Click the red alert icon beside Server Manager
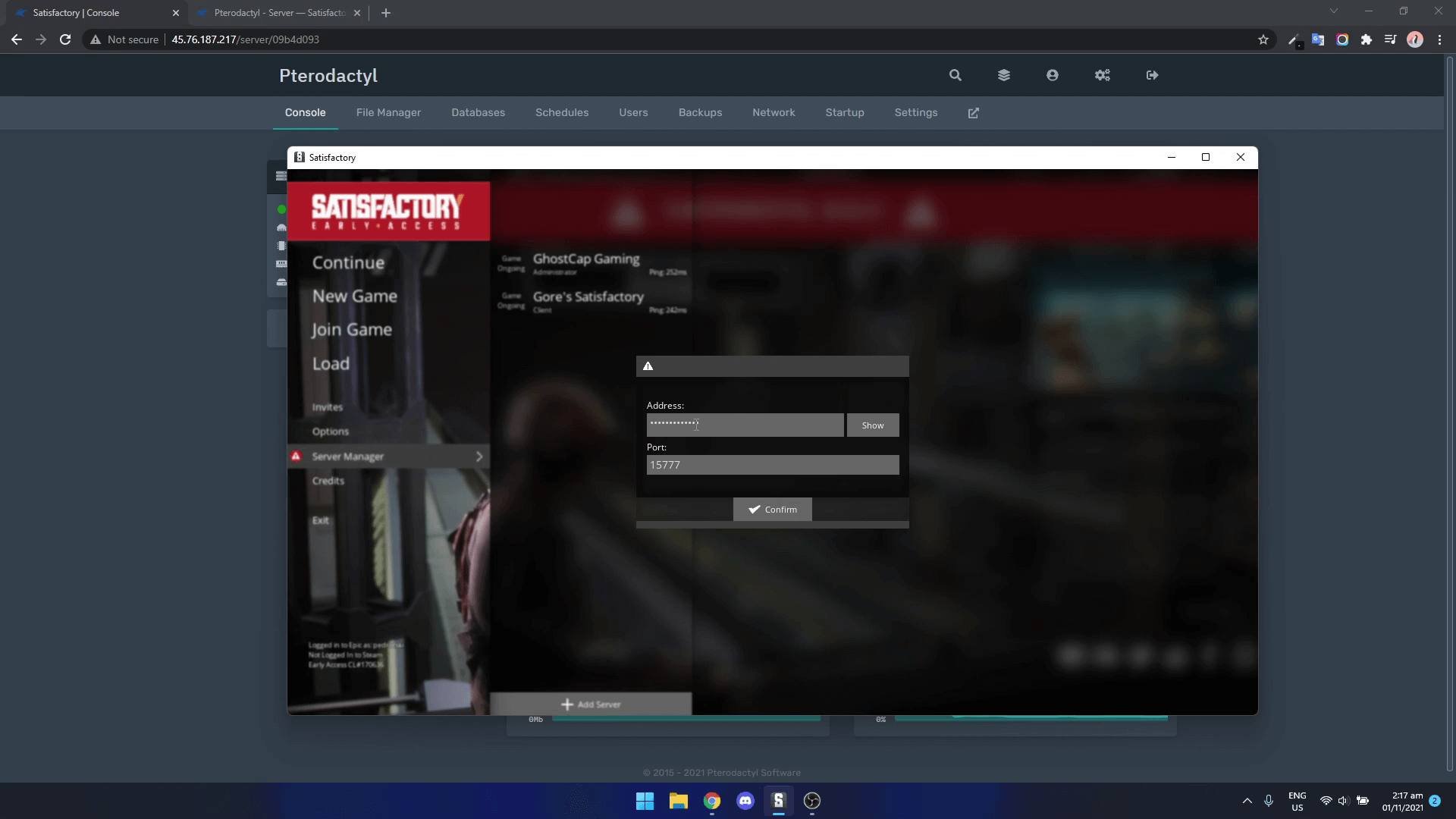Viewport: 1456px width, 819px height. pyautogui.click(x=297, y=456)
